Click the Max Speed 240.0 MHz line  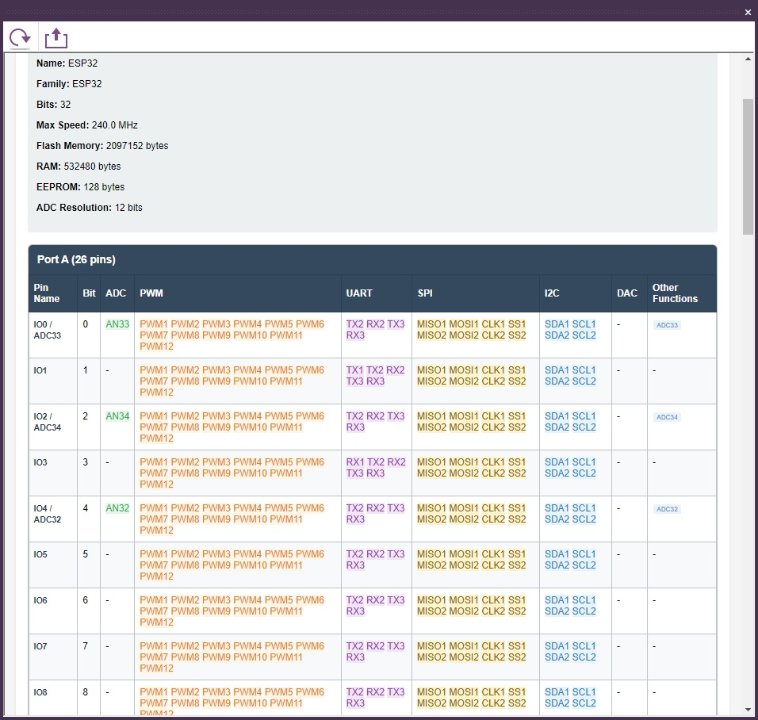(x=87, y=125)
